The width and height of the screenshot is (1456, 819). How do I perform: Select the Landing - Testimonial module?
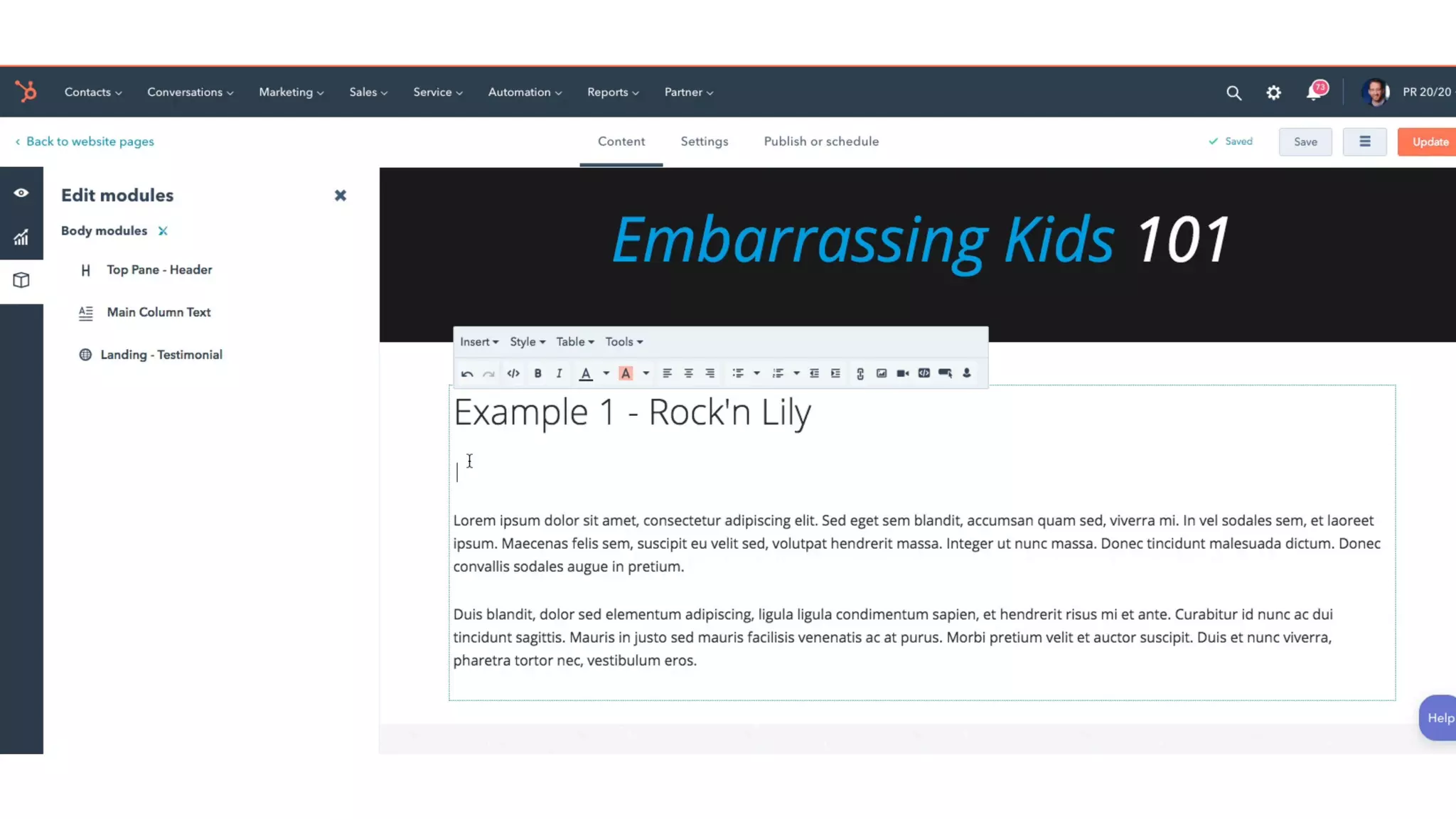point(161,355)
